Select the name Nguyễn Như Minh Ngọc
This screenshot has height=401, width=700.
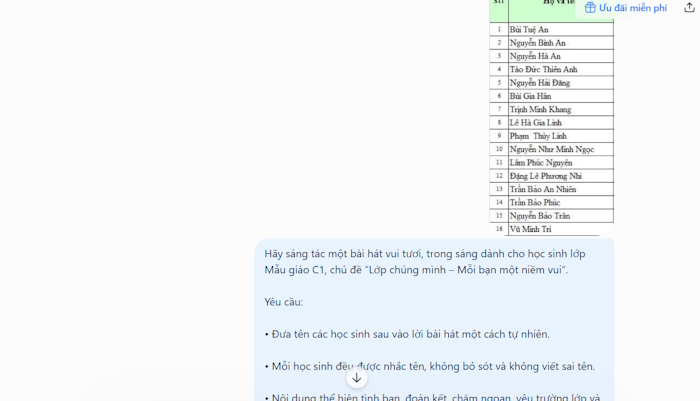(x=552, y=150)
